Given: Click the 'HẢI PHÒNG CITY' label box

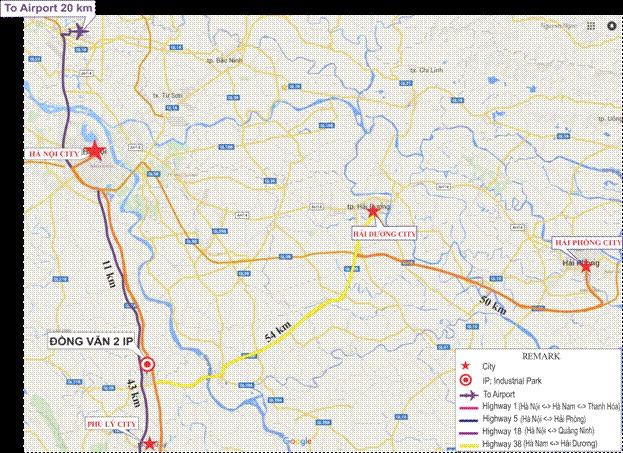Looking at the screenshot, I should (x=587, y=243).
